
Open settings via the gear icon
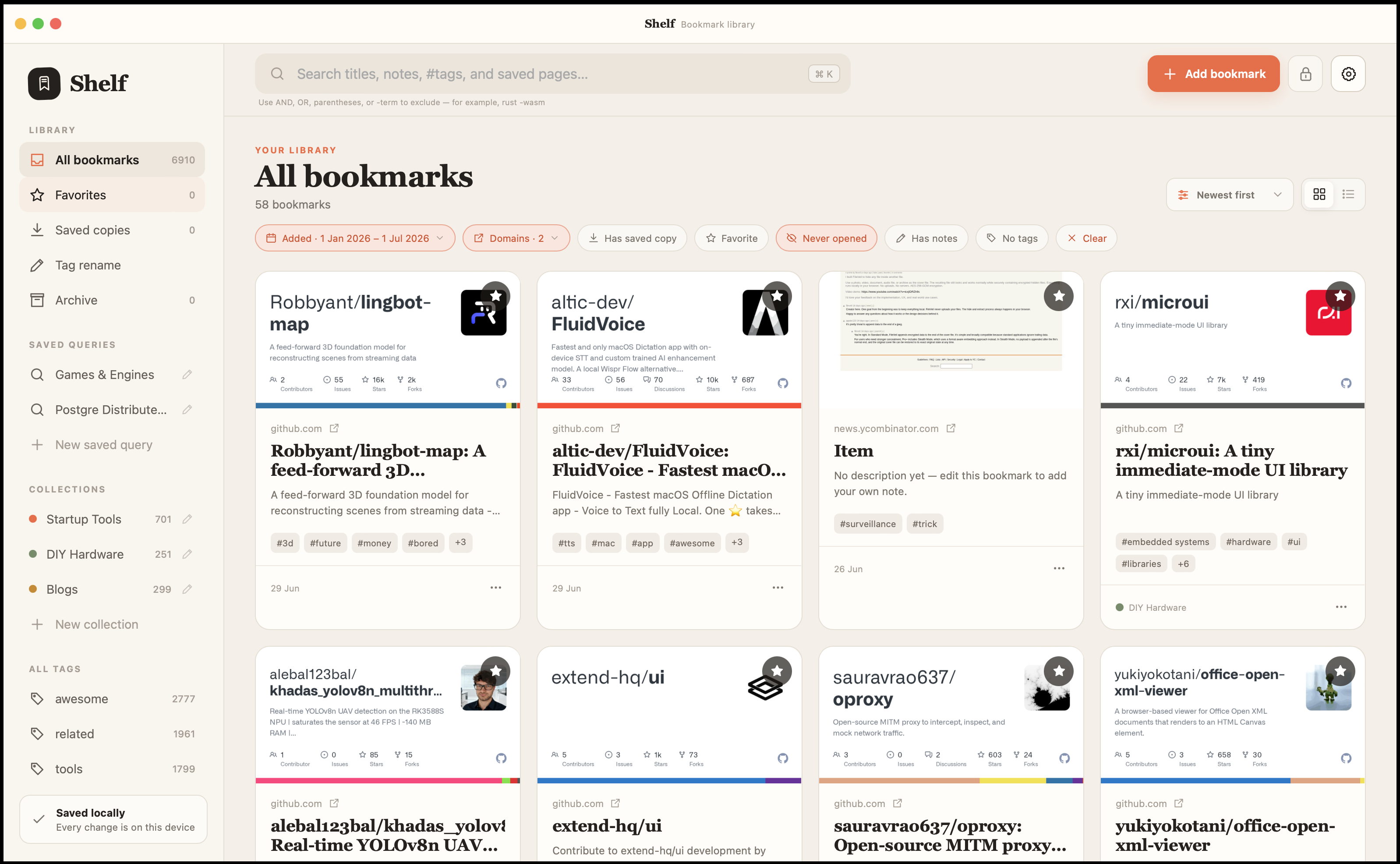pyautogui.click(x=1348, y=74)
